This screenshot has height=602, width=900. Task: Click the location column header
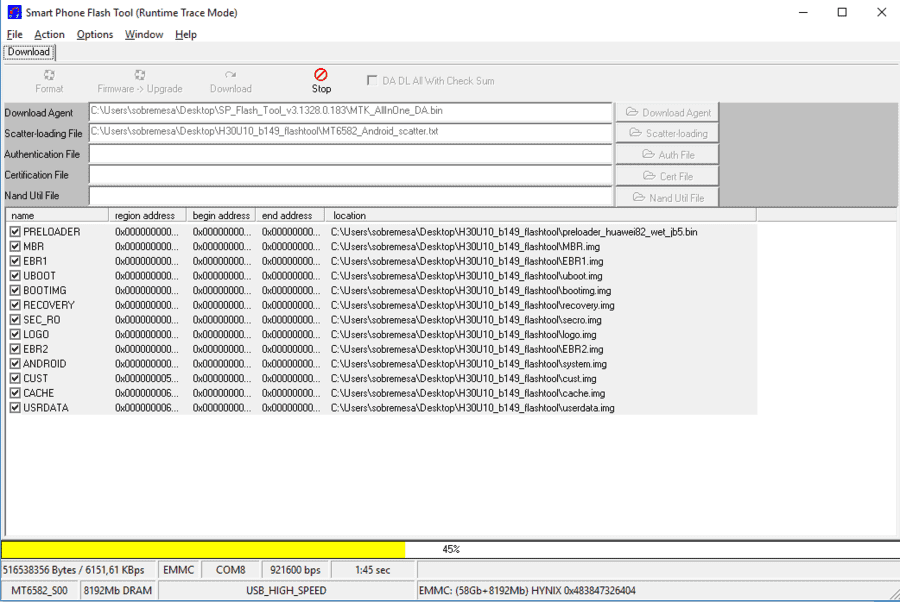pos(541,216)
